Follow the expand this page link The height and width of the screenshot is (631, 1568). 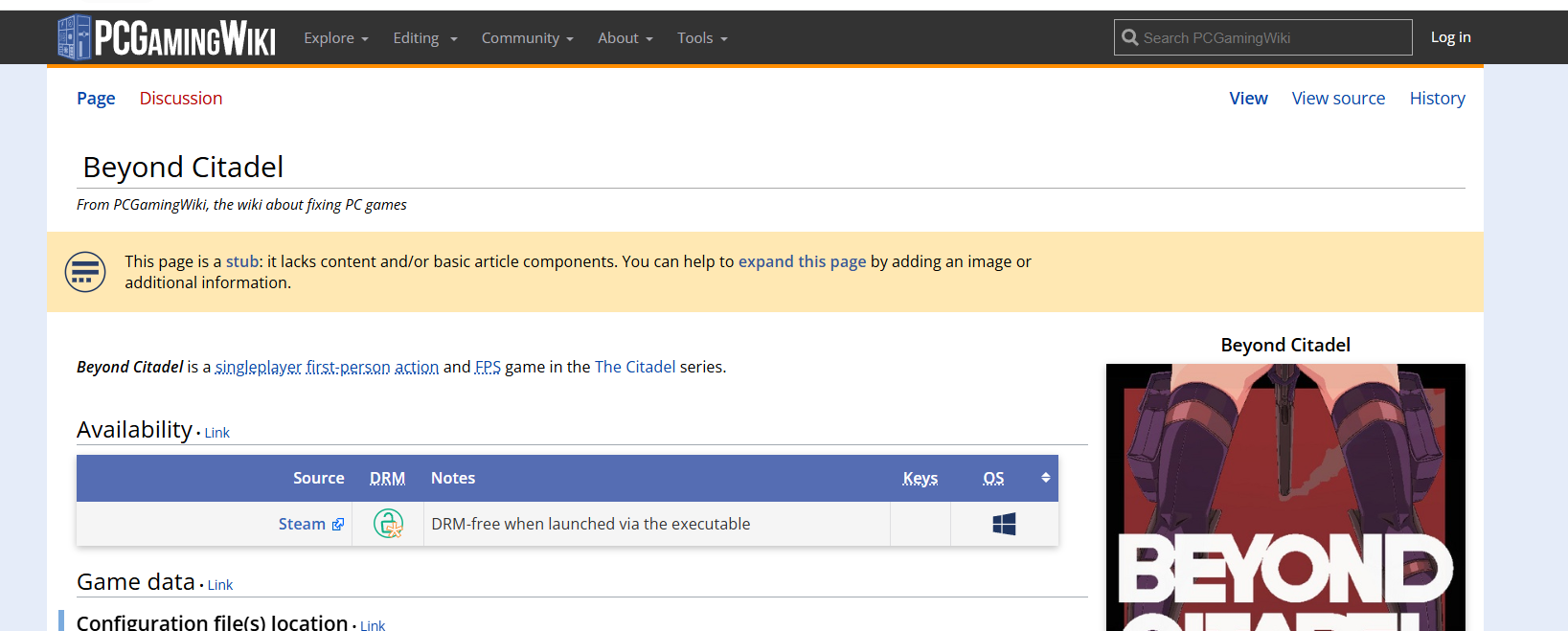(802, 261)
